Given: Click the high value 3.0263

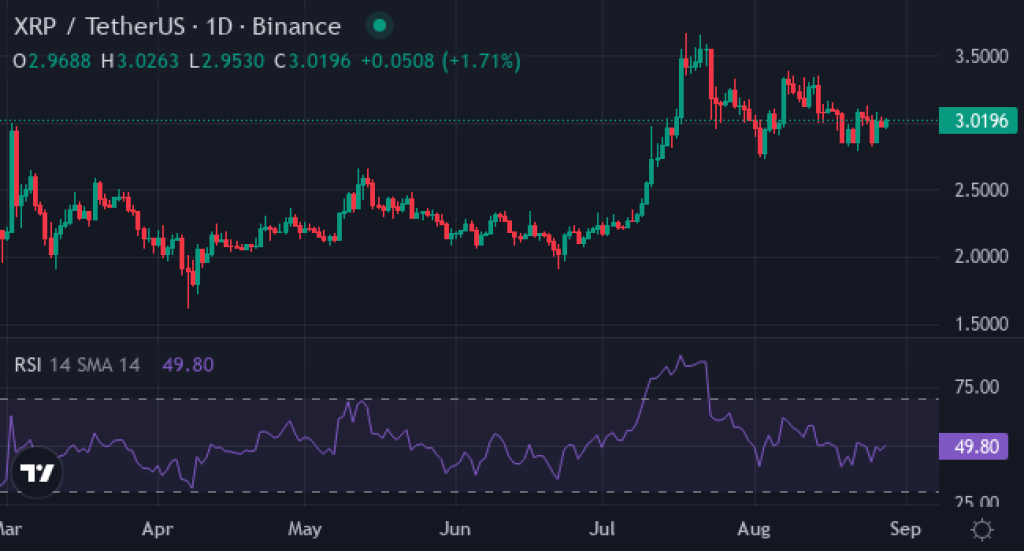Looking at the screenshot, I should pyautogui.click(x=148, y=61).
